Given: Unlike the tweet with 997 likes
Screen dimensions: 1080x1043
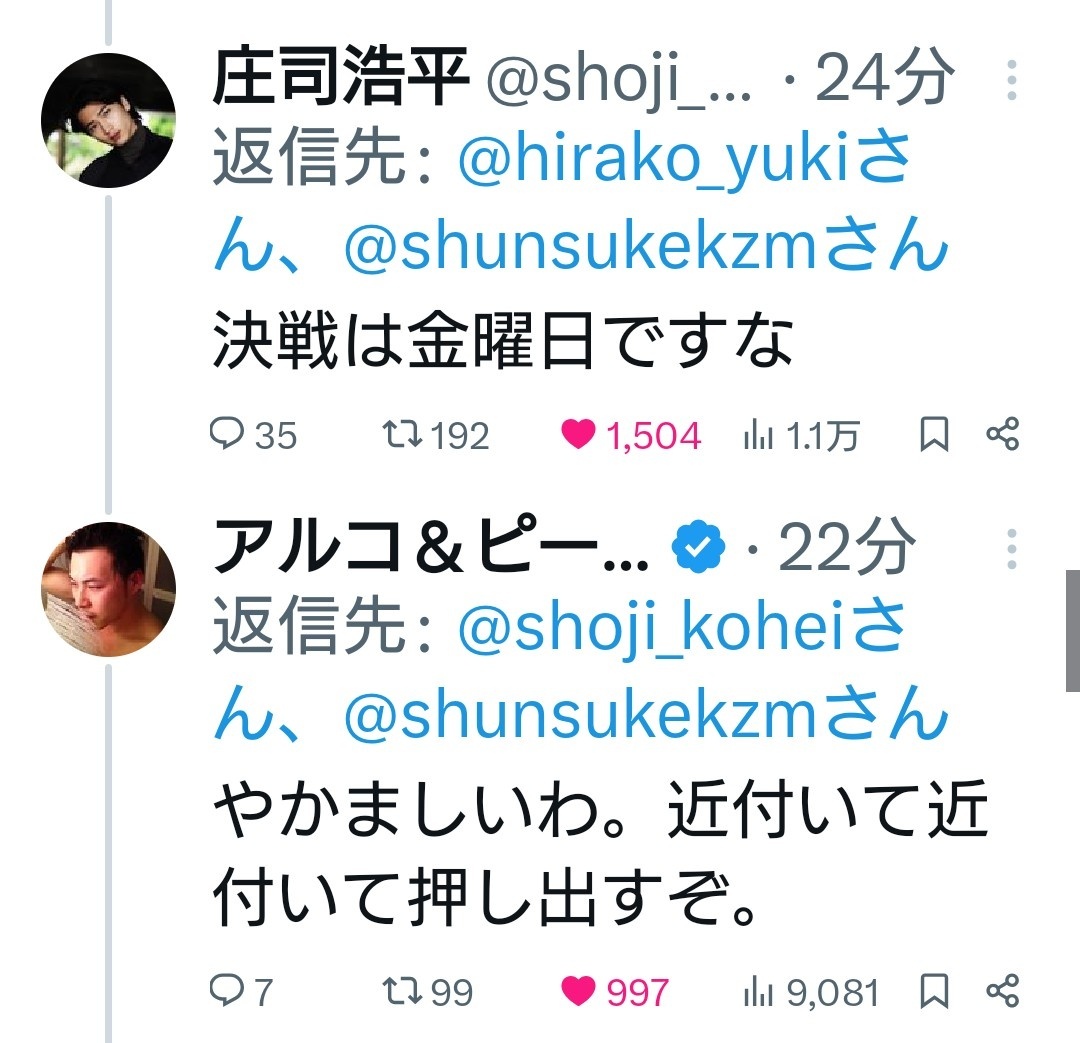Looking at the screenshot, I should [x=579, y=991].
